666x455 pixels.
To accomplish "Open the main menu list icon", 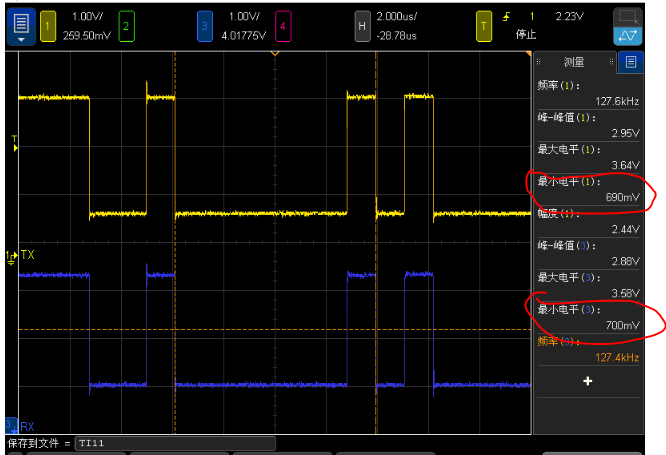I will 21,23.
